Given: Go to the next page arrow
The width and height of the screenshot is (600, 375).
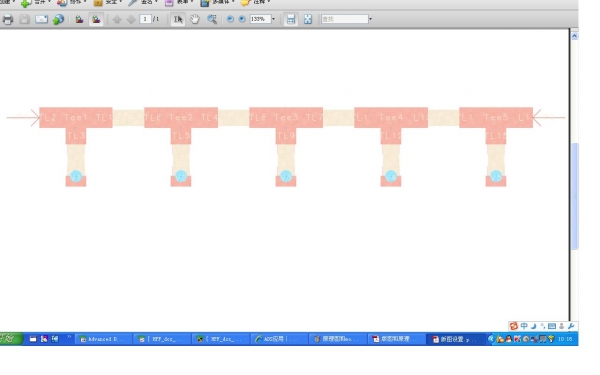Looking at the screenshot, I should coord(131,19).
